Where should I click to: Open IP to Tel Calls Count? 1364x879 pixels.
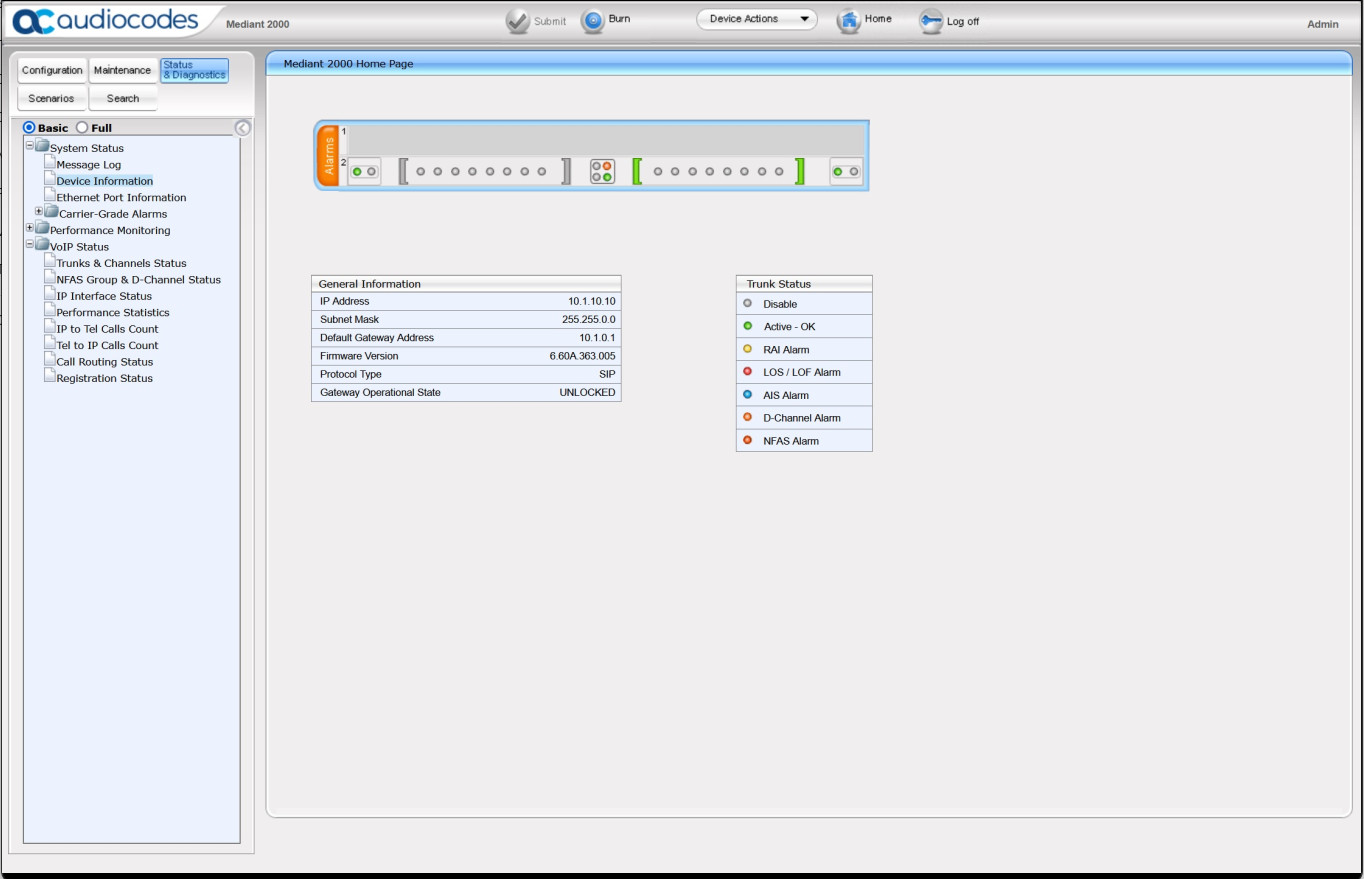[x=107, y=329]
